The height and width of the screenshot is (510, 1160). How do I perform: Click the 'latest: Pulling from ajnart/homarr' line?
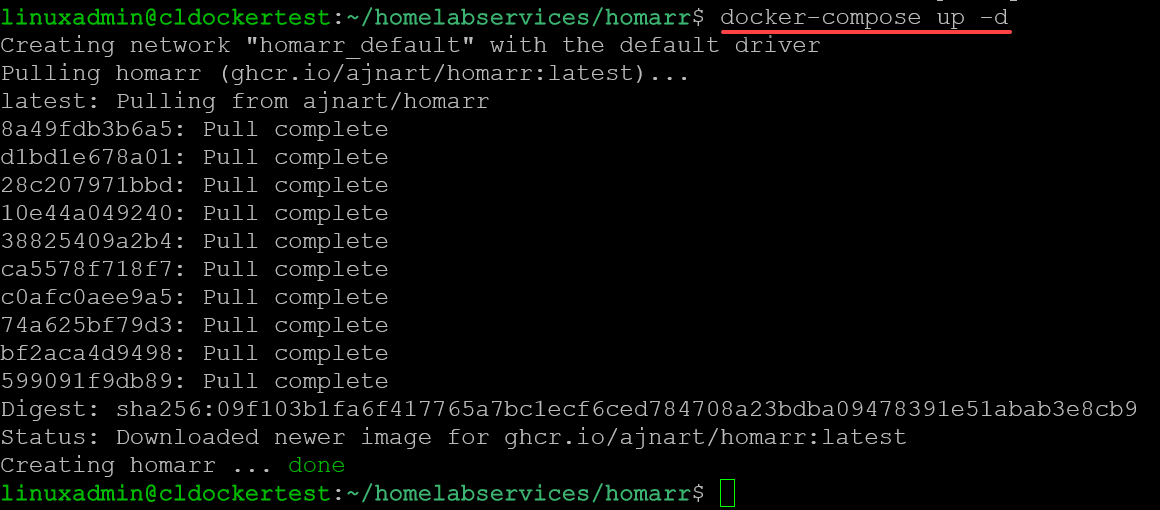point(245,101)
